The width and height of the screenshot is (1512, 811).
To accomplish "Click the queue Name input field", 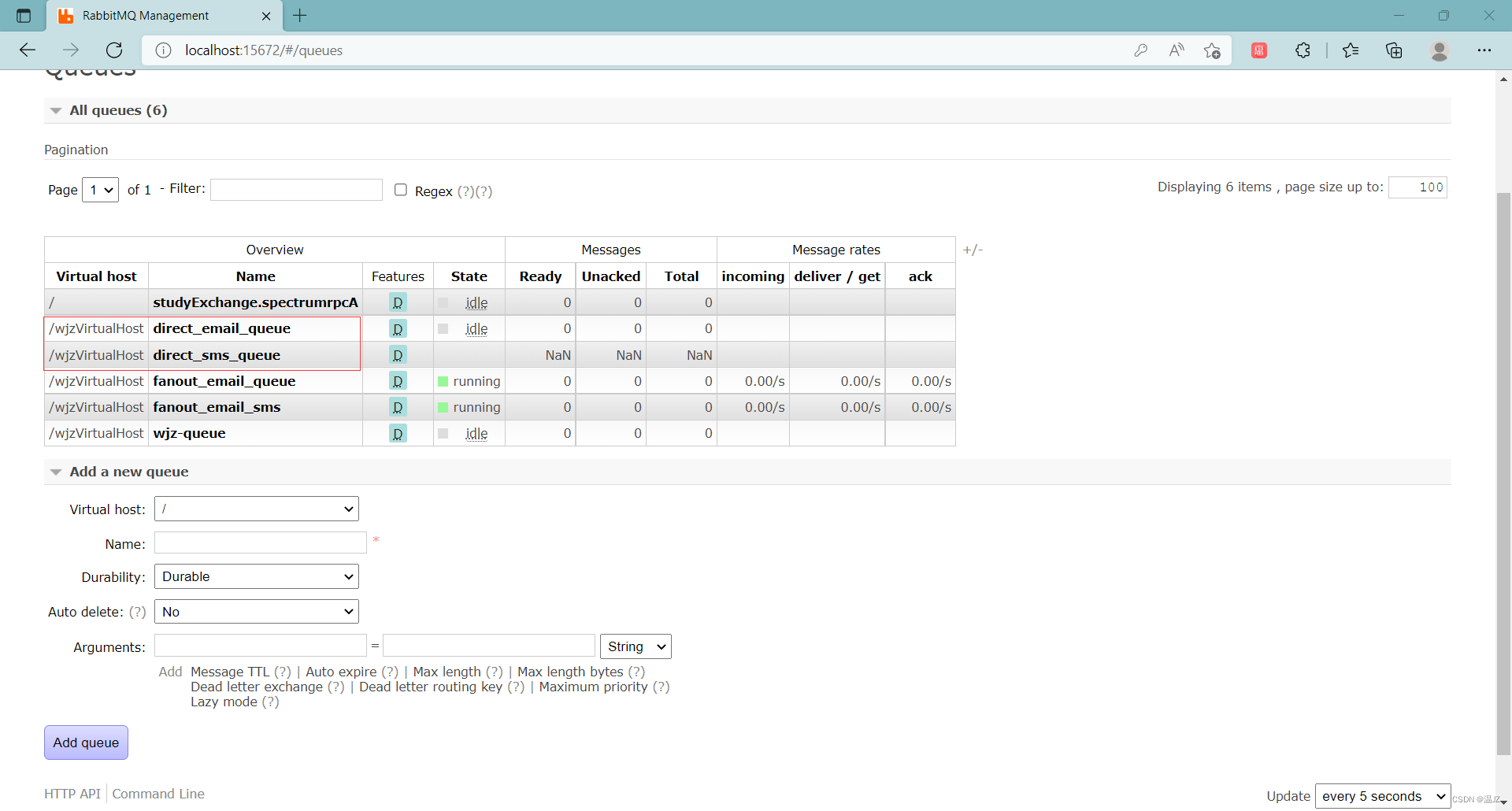I will 261,543.
